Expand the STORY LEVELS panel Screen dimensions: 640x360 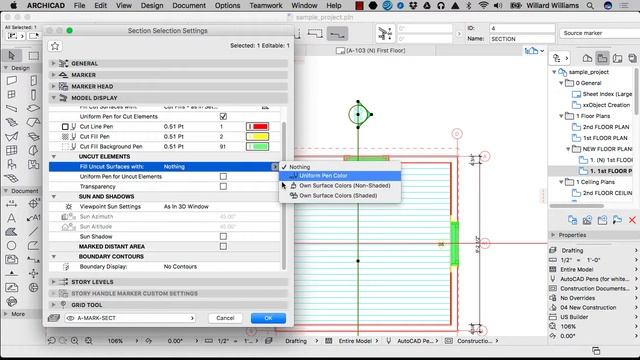click(53, 282)
